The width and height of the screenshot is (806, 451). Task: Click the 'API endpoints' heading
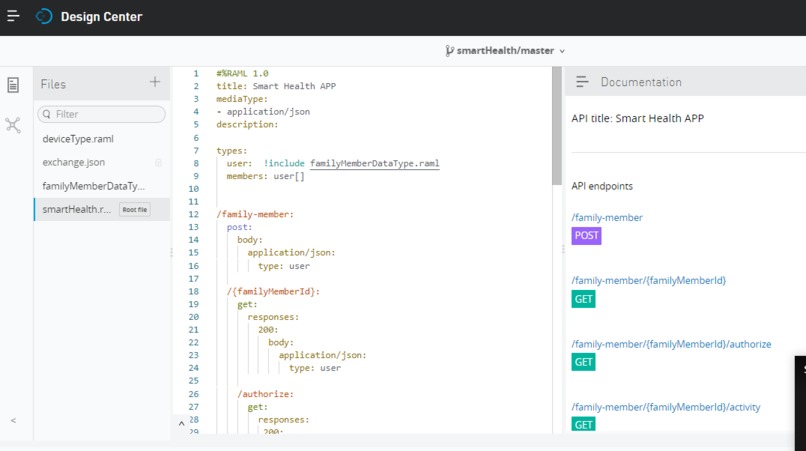click(x=602, y=186)
